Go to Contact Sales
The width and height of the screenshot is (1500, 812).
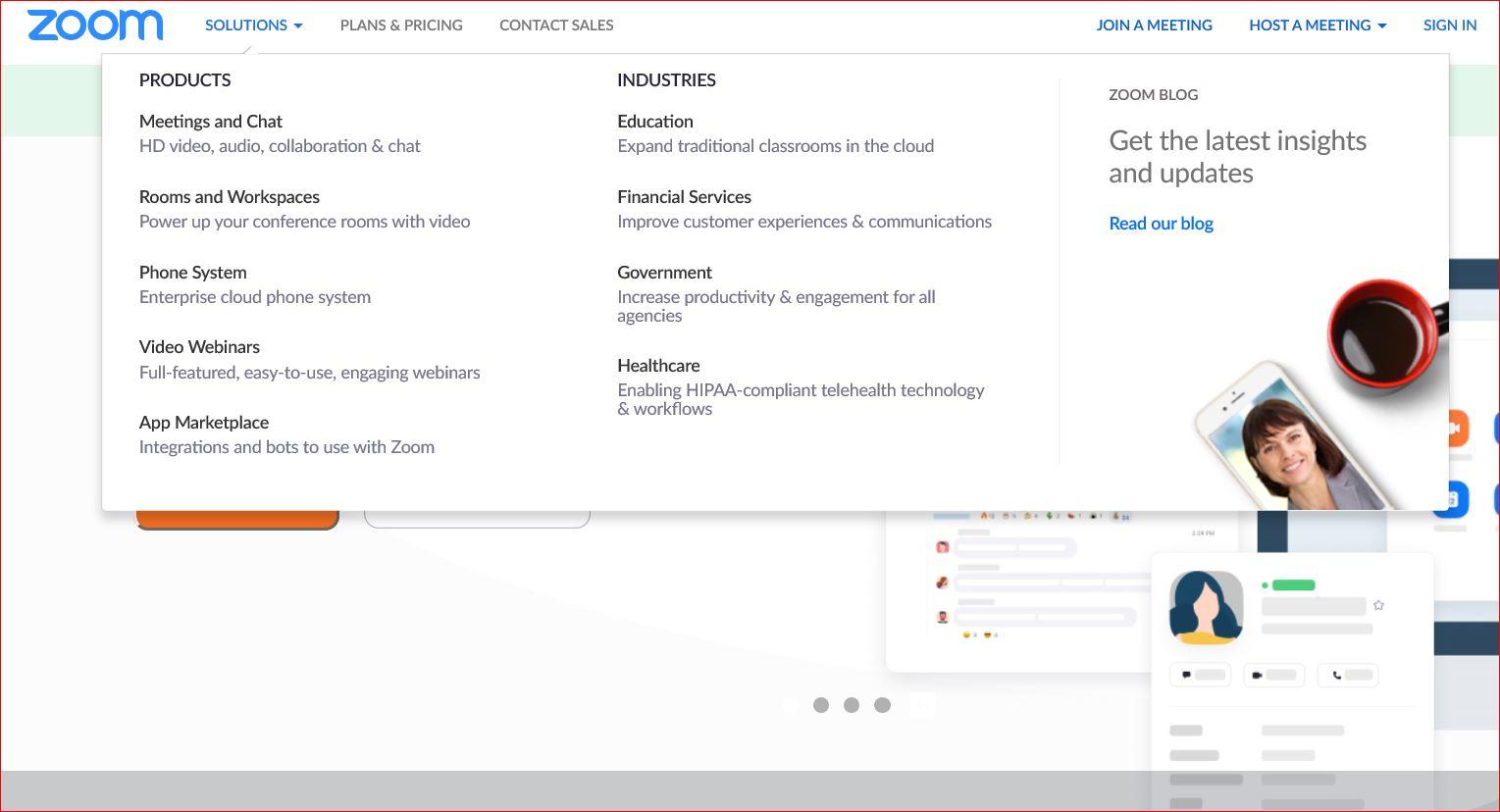(x=556, y=25)
